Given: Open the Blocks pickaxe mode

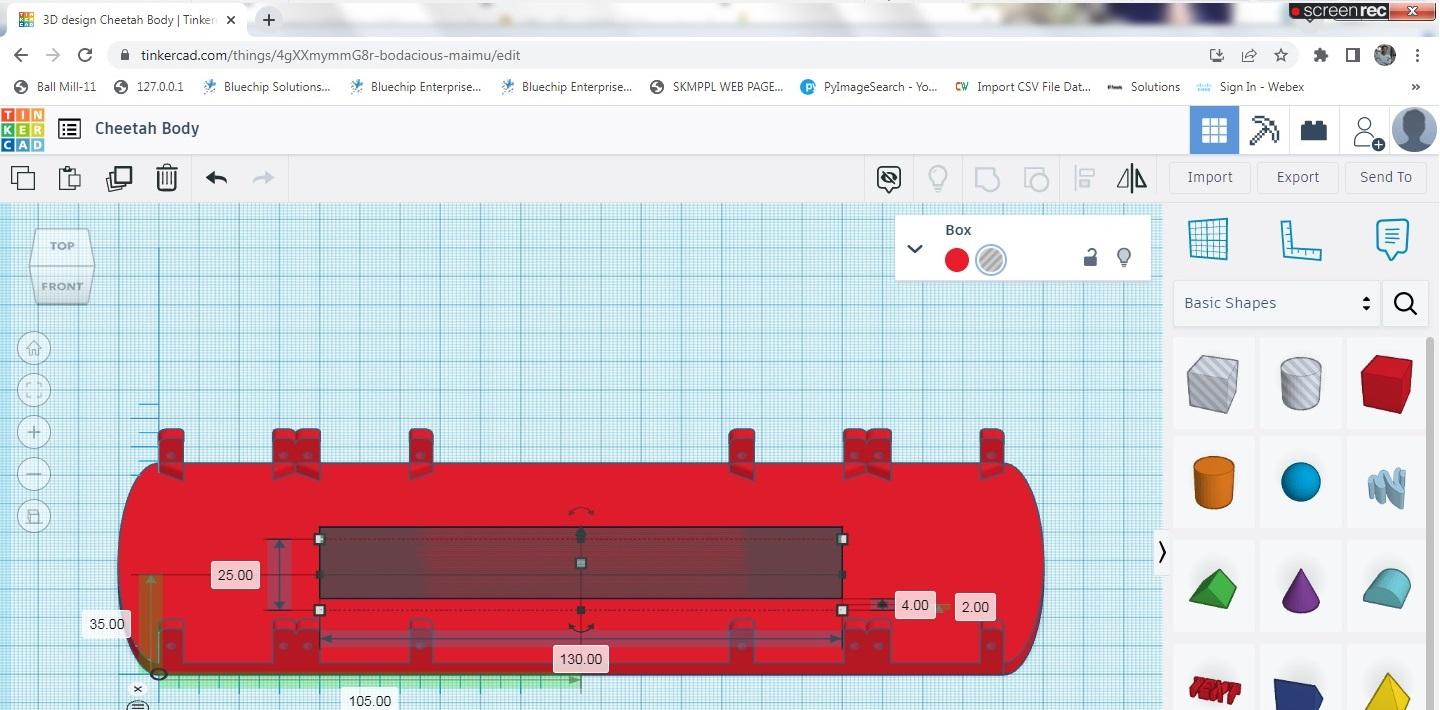Looking at the screenshot, I should tap(1263, 130).
